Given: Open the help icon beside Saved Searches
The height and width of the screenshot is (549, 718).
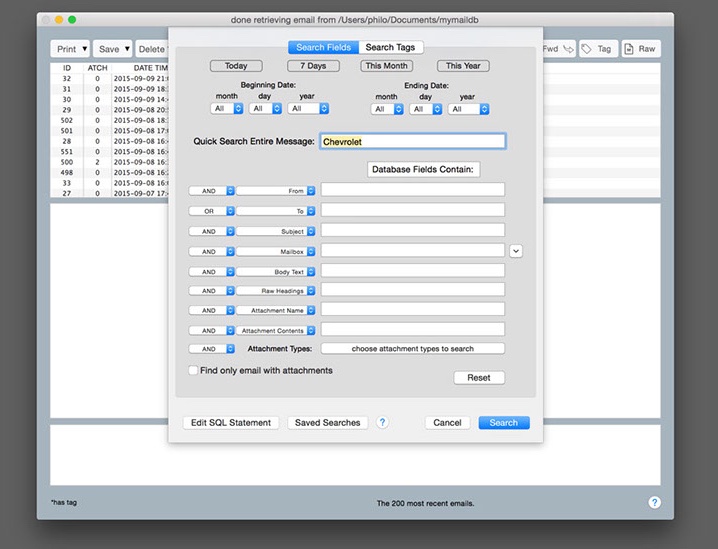Looking at the screenshot, I should pyautogui.click(x=383, y=423).
